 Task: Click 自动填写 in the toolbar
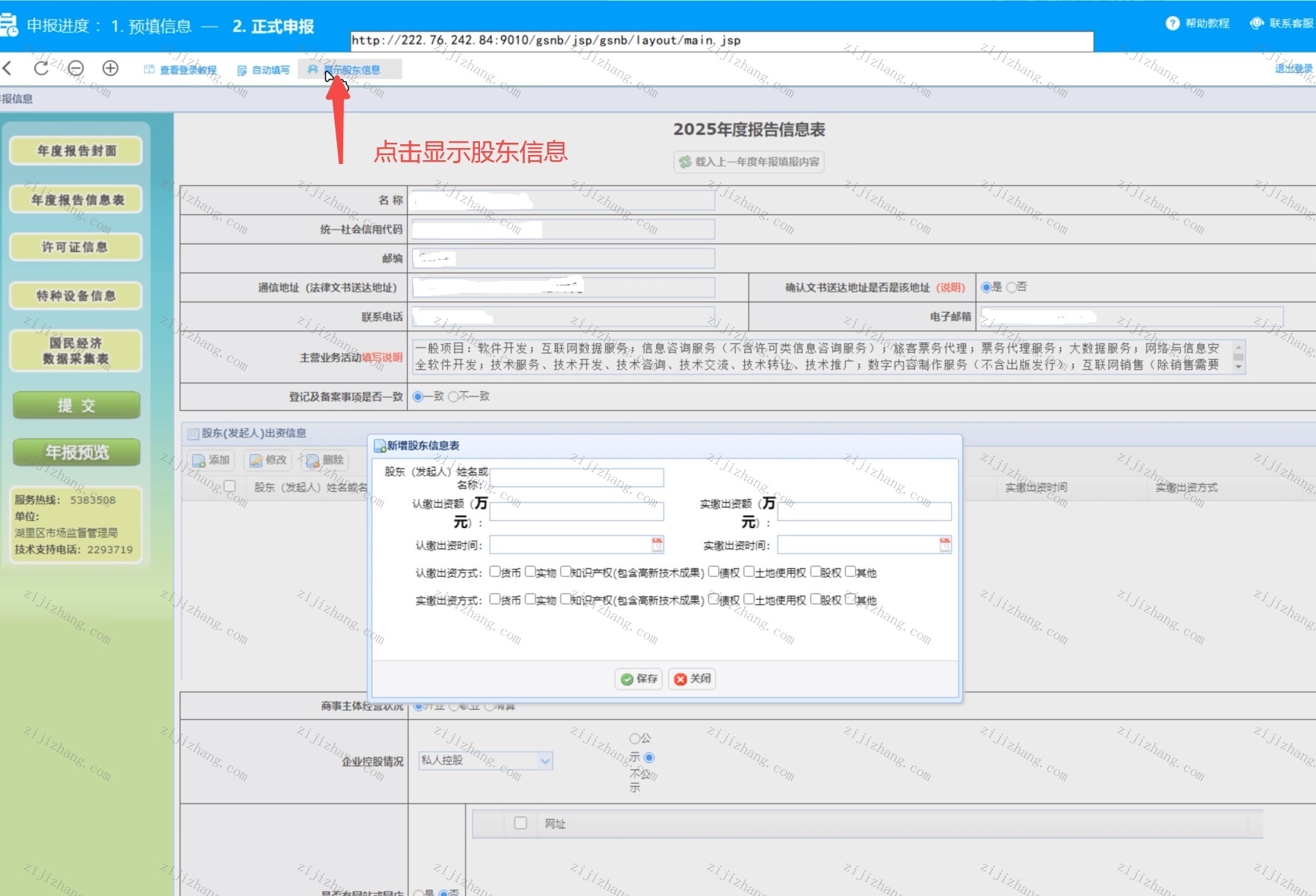(x=264, y=70)
